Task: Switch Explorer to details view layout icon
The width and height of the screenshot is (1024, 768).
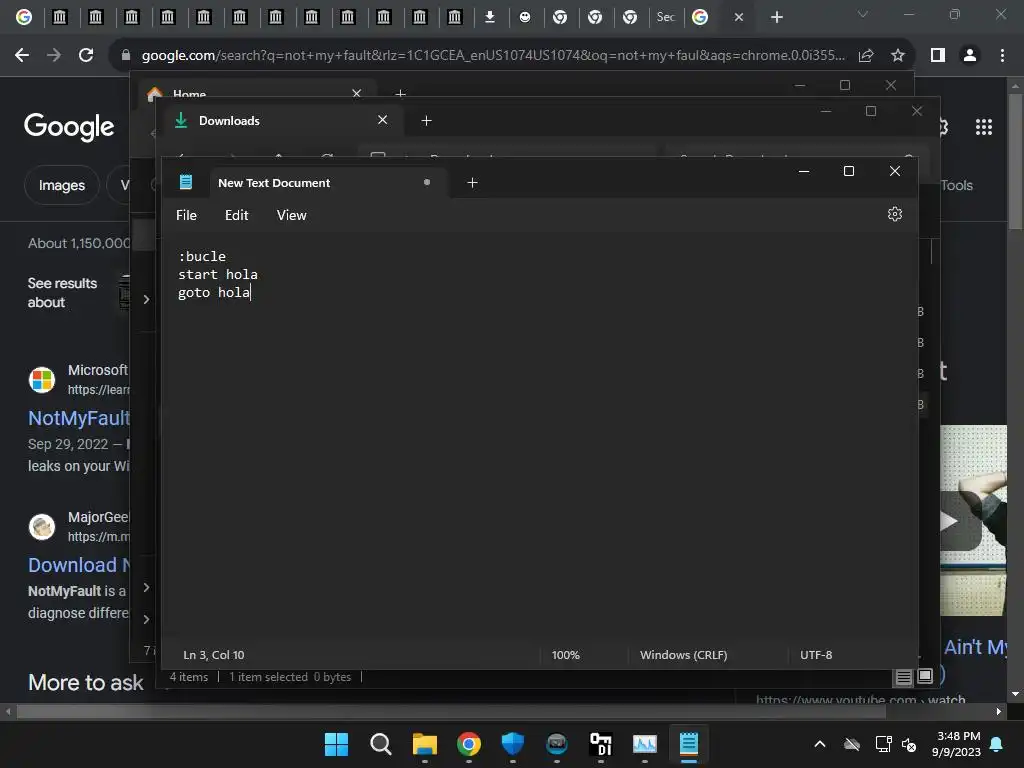Action: (903, 677)
